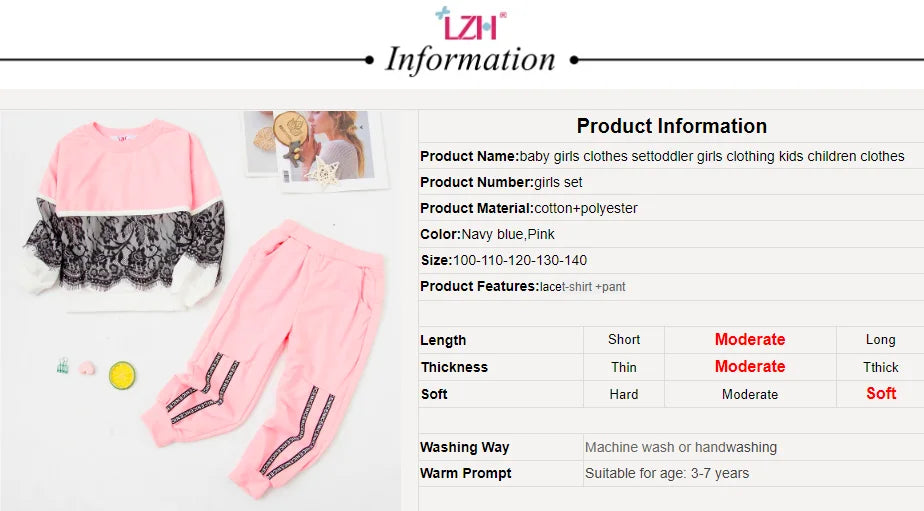The width and height of the screenshot is (924, 511).
Task: Click the Product Information heading
Action: pos(672,126)
